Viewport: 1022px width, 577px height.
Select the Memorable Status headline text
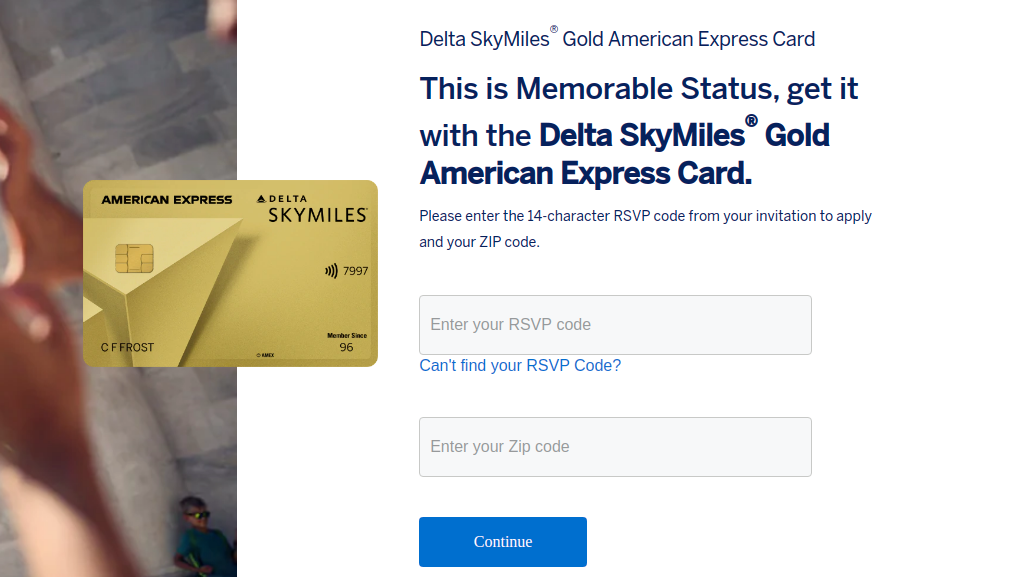[637, 130]
